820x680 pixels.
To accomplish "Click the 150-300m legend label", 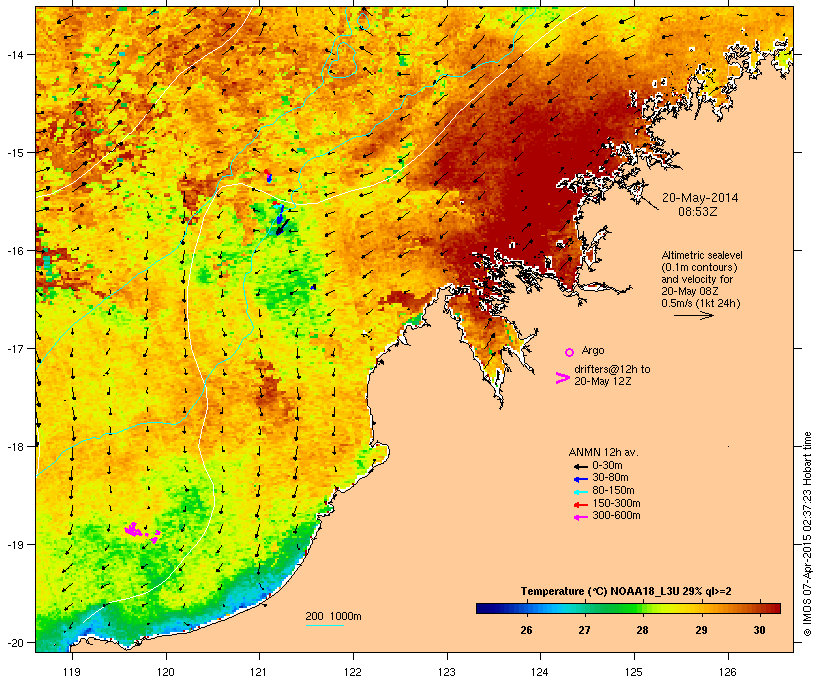I will pyautogui.click(x=616, y=503).
